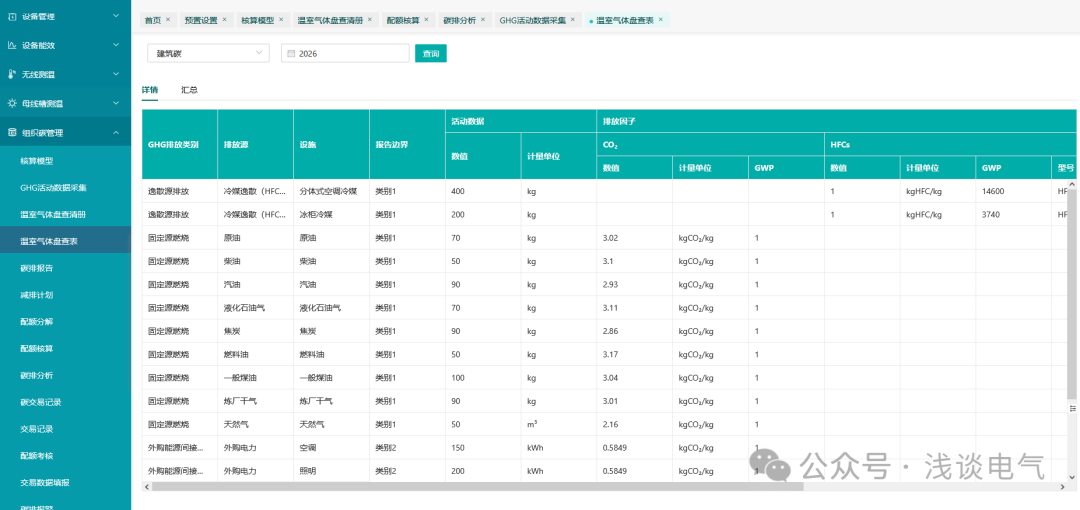
Task: Click the left arrow of horizontal scrollbar
Action: [x=146, y=487]
